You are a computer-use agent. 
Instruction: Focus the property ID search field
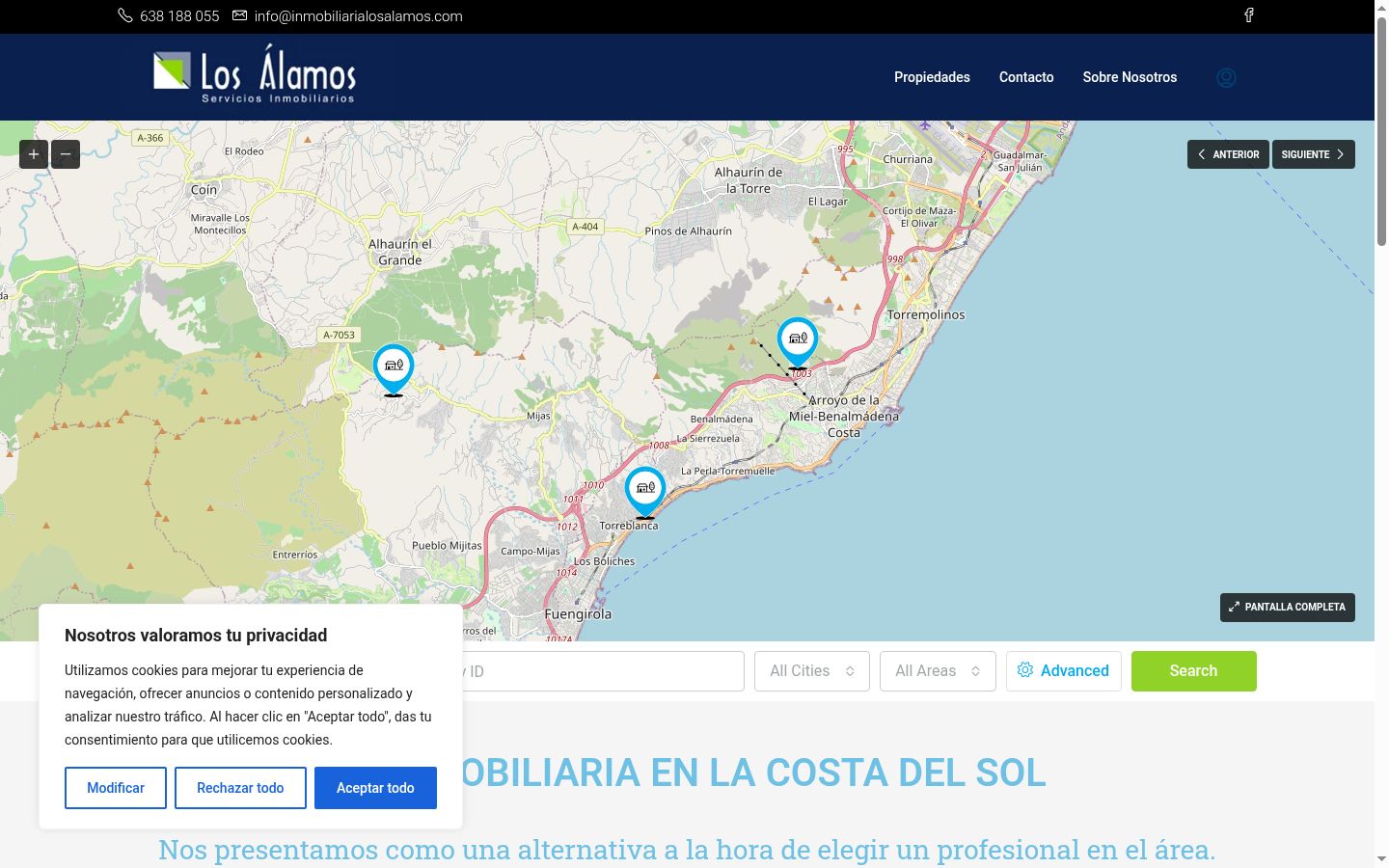tap(603, 671)
